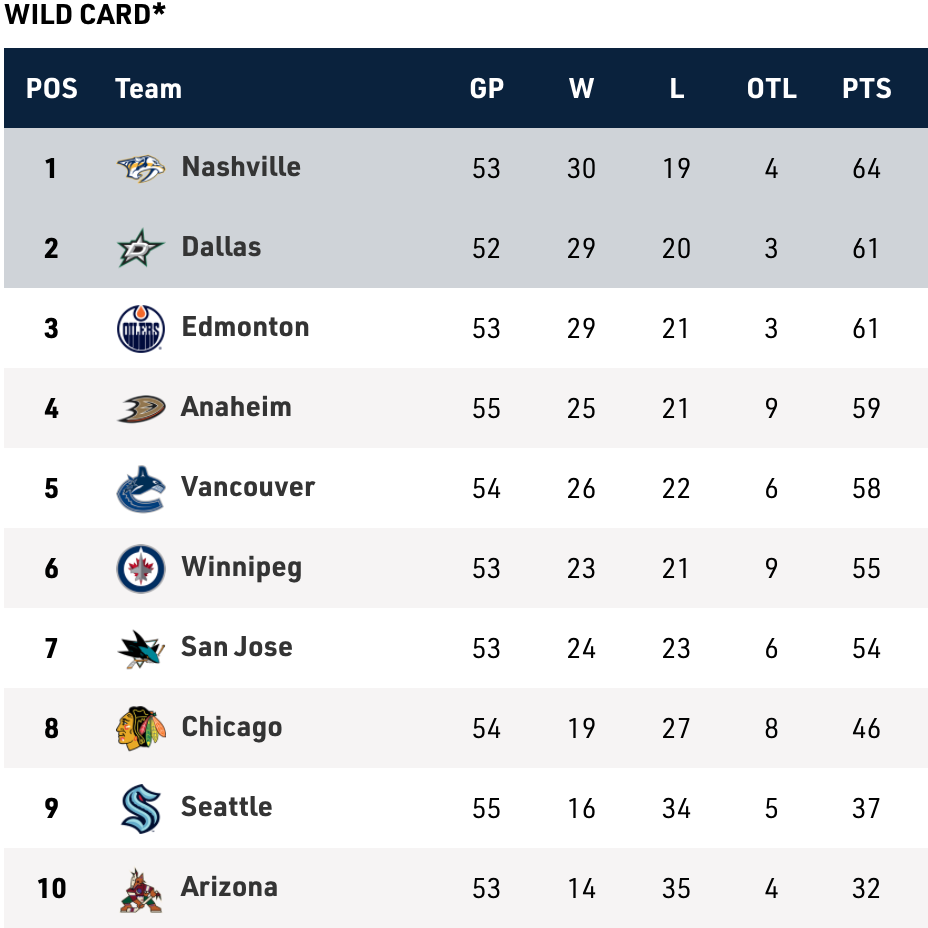Click the Edmonton Oilers logo

[141, 328]
